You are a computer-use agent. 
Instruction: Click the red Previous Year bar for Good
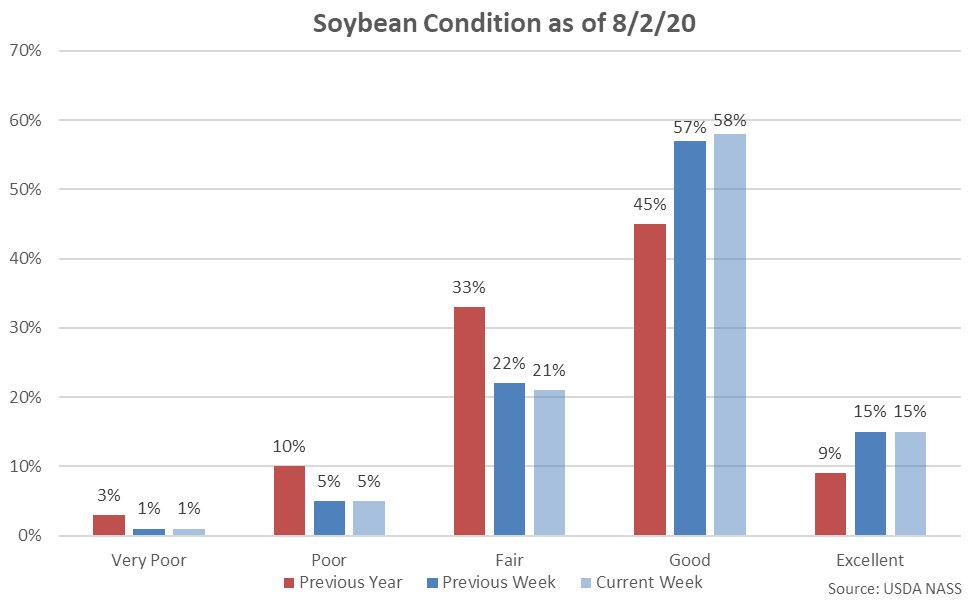pyautogui.click(x=650, y=380)
